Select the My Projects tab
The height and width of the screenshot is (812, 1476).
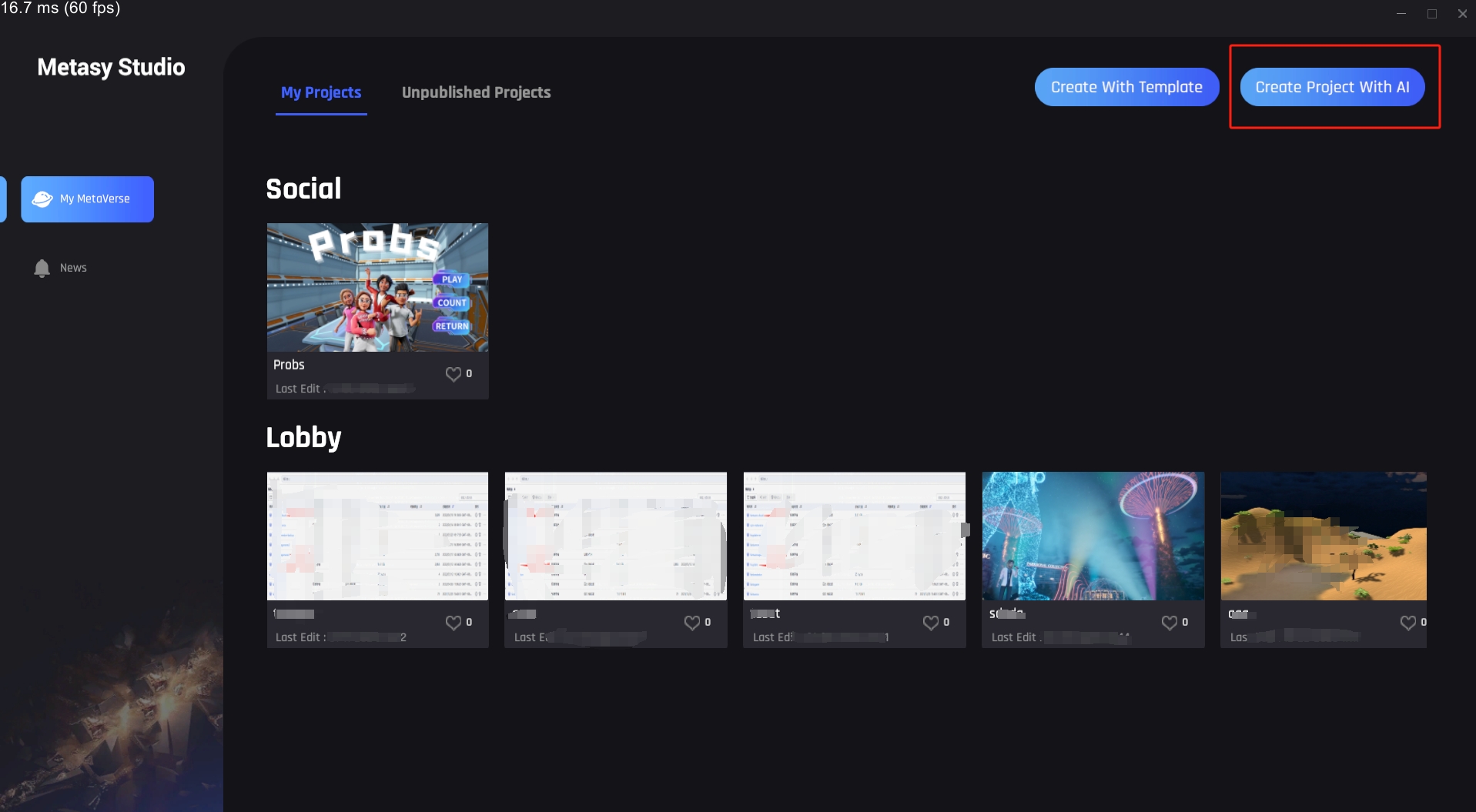point(321,92)
